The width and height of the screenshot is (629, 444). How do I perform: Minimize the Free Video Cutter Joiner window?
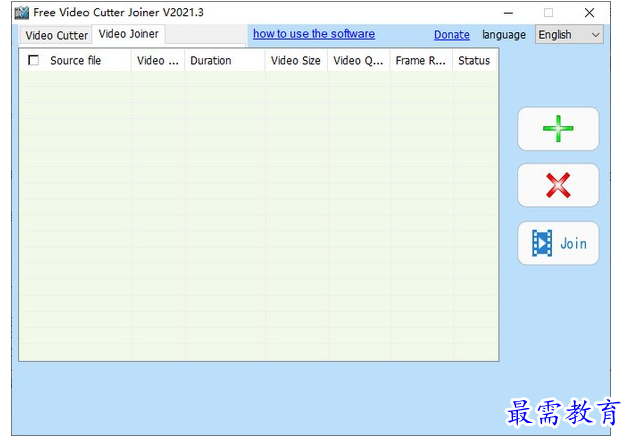508,13
